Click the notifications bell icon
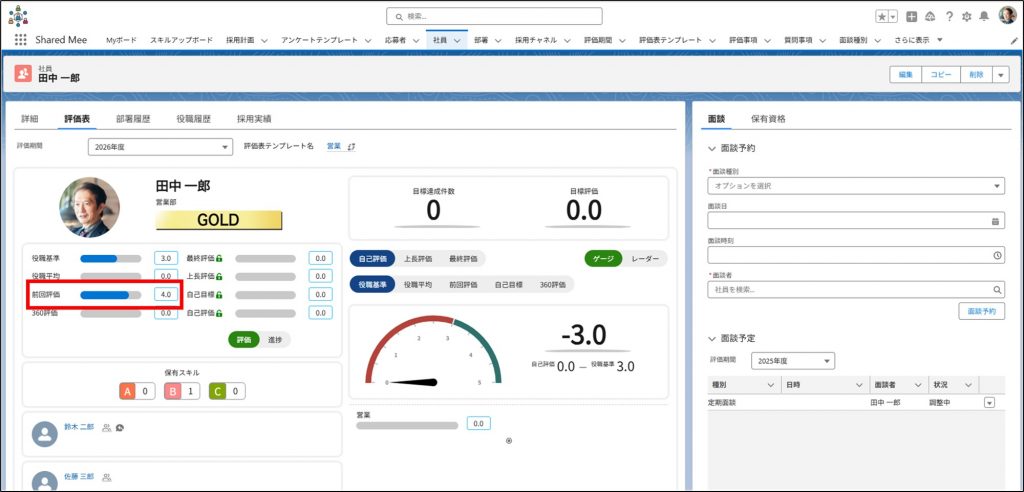Image resolution: width=1024 pixels, height=492 pixels. [984, 16]
